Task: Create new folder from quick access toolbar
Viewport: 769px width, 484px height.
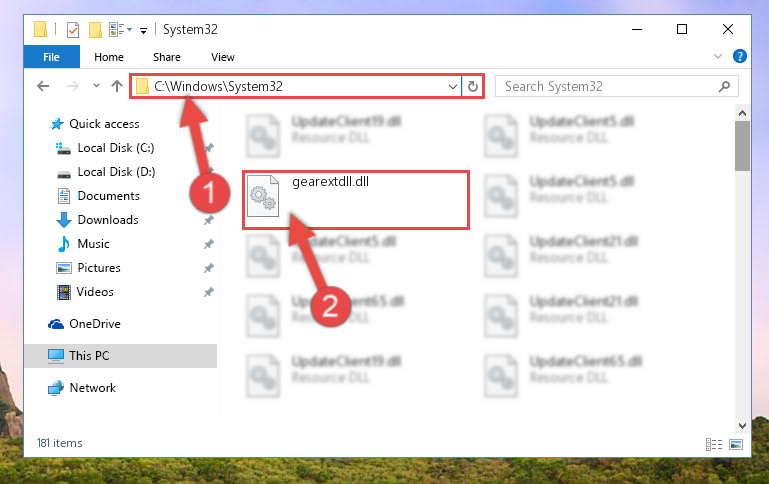Action: point(95,29)
